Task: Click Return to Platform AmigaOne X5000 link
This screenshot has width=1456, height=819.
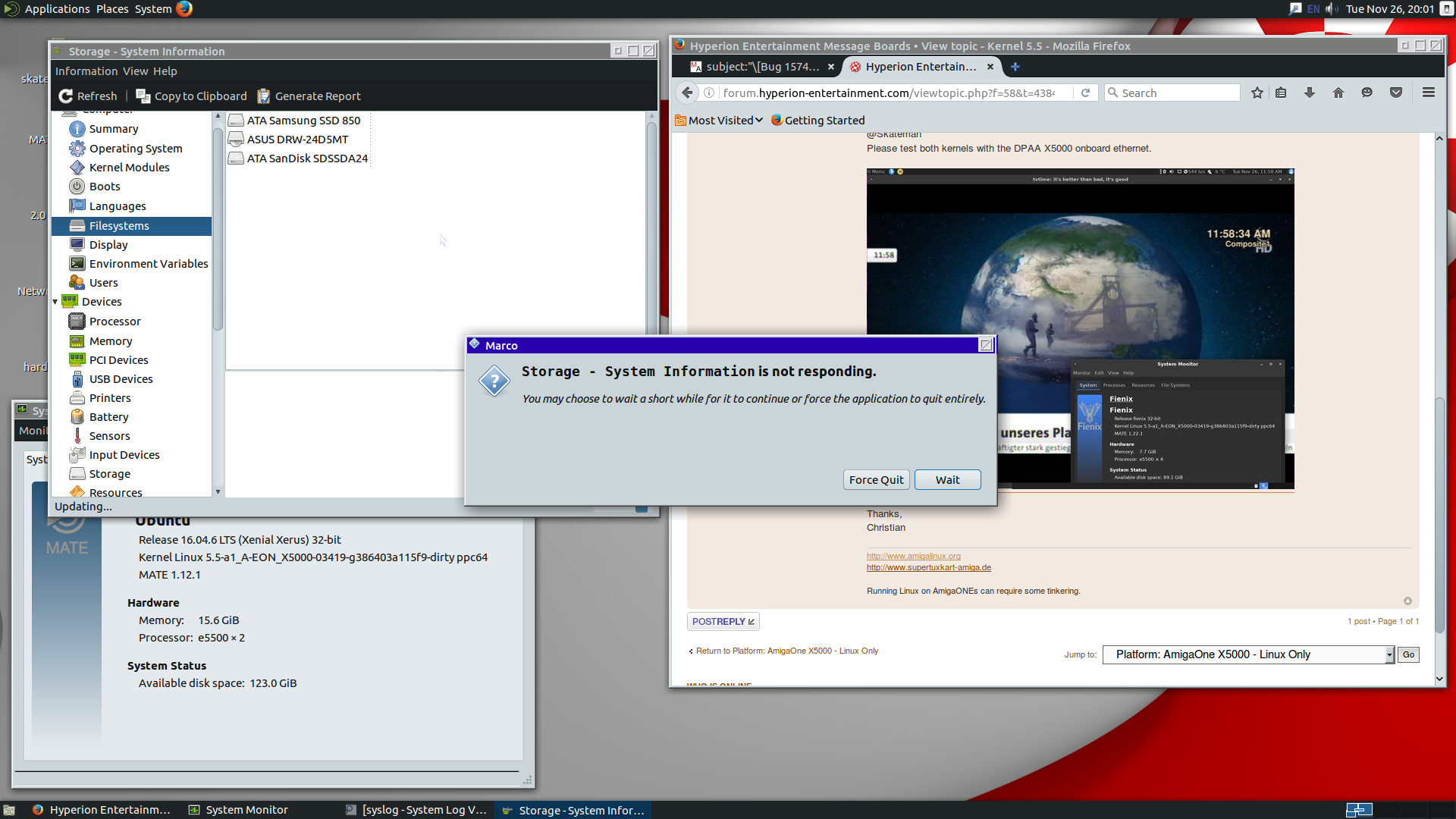Action: (x=786, y=651)
